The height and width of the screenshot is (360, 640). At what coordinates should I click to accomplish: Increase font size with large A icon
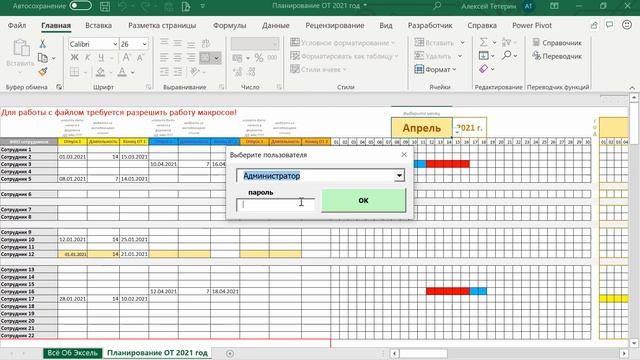point(127,58)
